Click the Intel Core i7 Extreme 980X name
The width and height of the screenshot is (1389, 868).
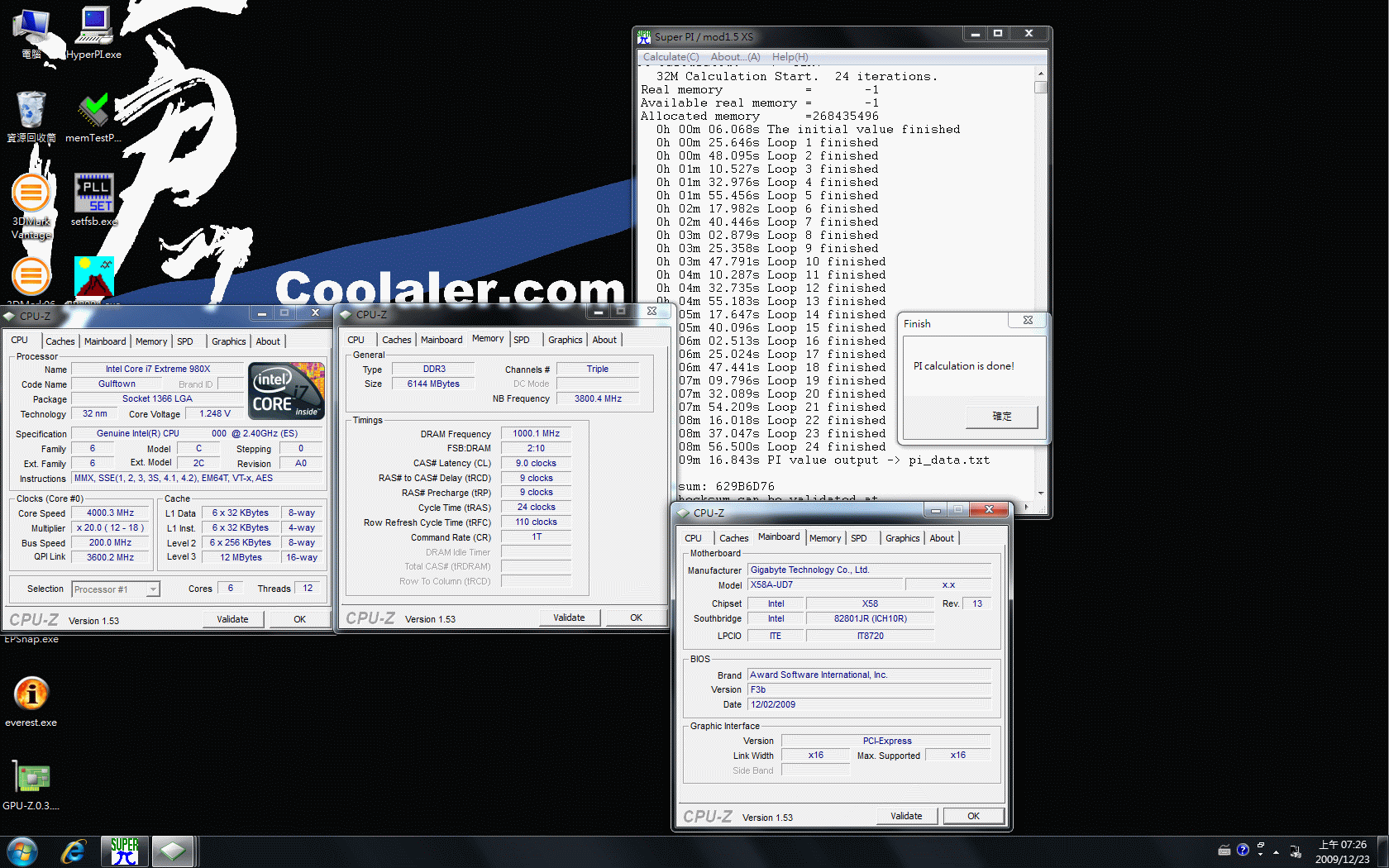click(157, 370)
